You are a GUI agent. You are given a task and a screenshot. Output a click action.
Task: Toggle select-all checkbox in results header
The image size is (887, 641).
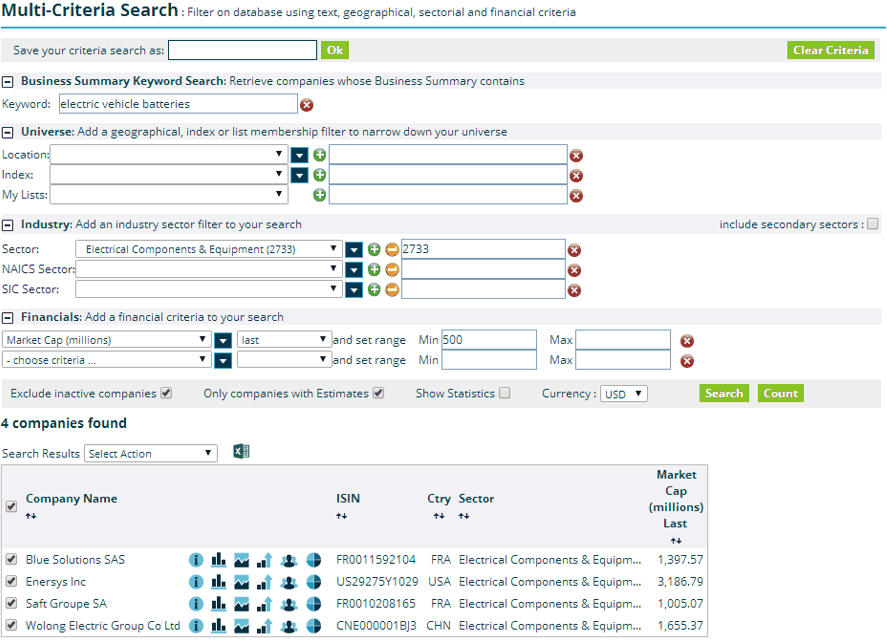click(x=11, y=506)
